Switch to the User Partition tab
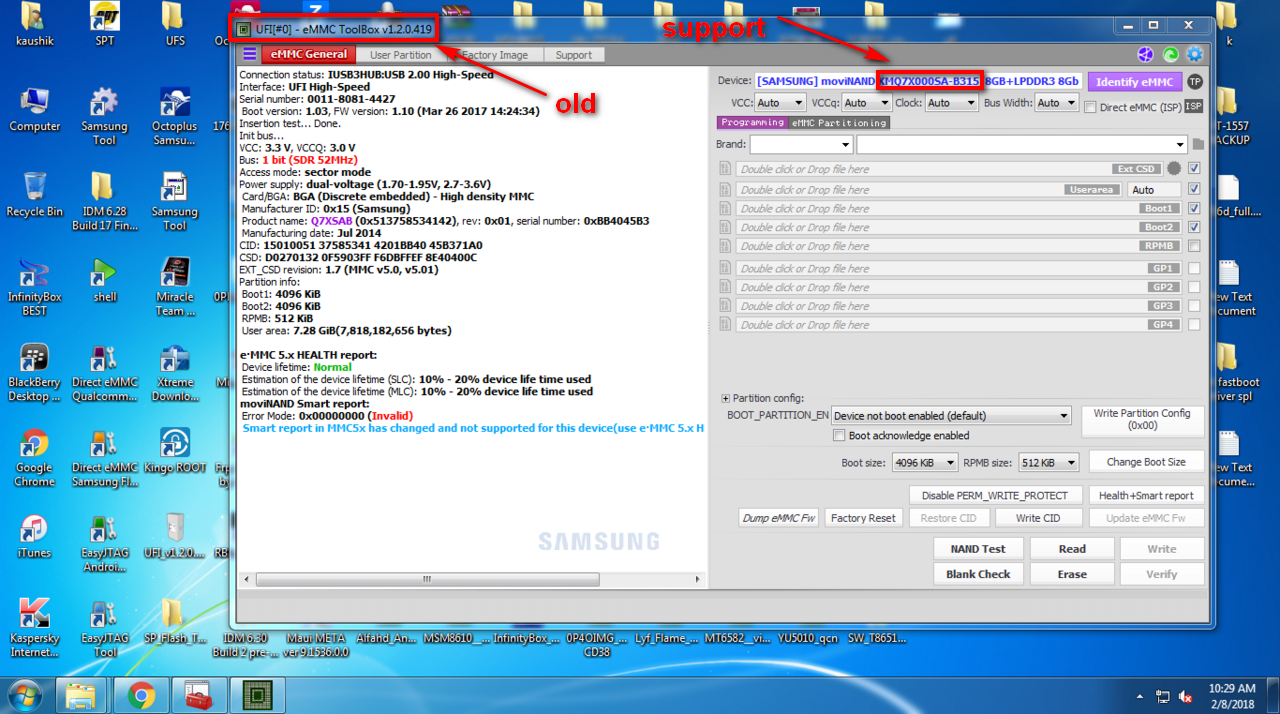The height and width of the screenshot is (714, 1280). click(x=401, y=55)
